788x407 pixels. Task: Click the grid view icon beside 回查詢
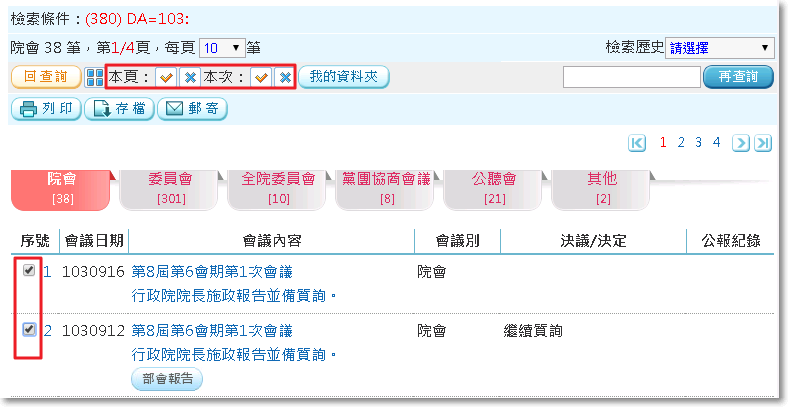pos(94,77)
